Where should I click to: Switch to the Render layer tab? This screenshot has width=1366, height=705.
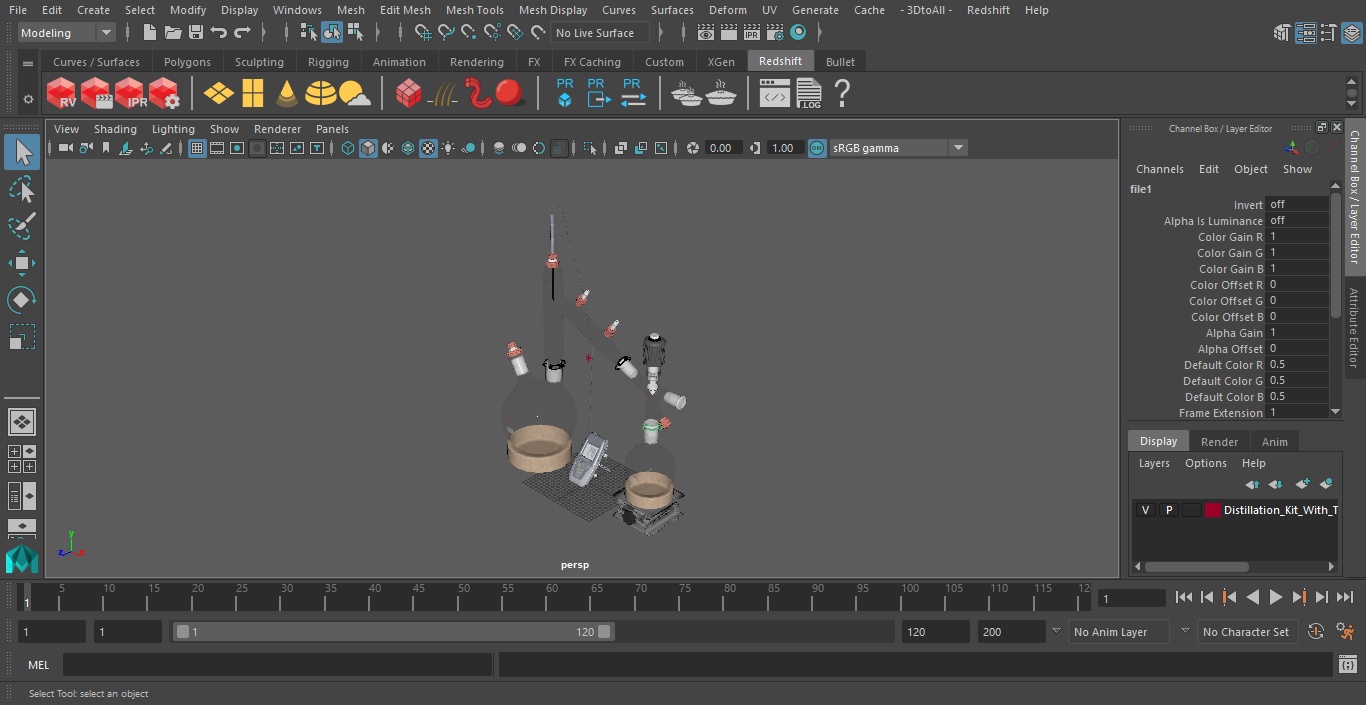click(1219, 442)
